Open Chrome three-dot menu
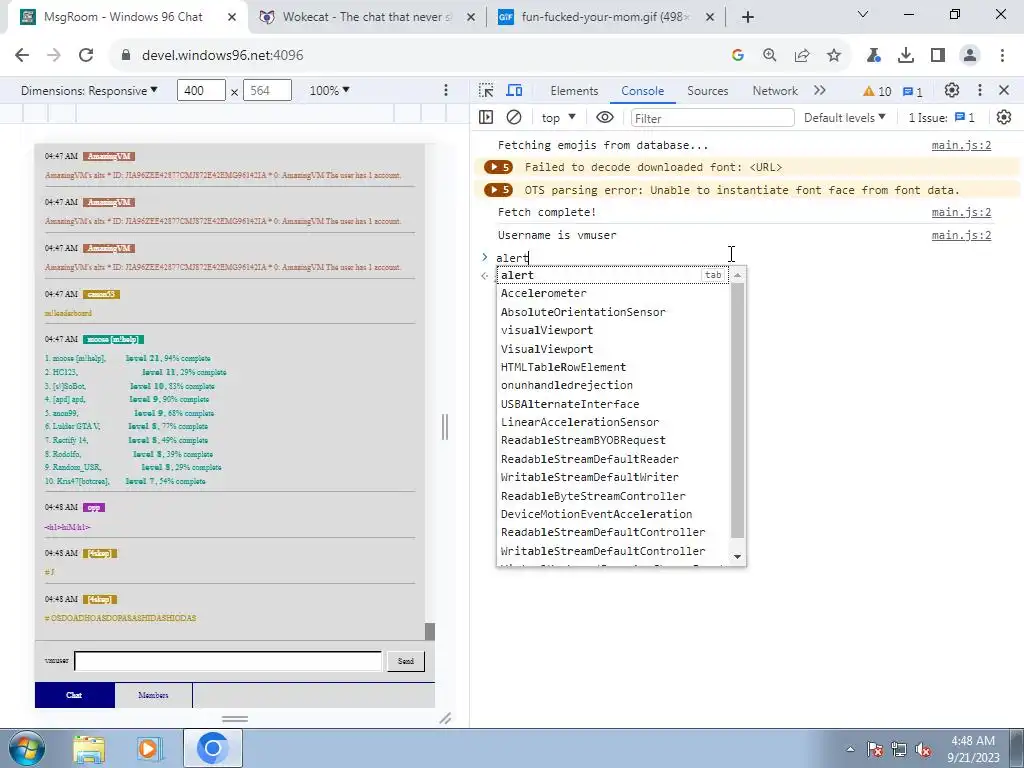The image size is (1024, 768). click(1002, 56)
